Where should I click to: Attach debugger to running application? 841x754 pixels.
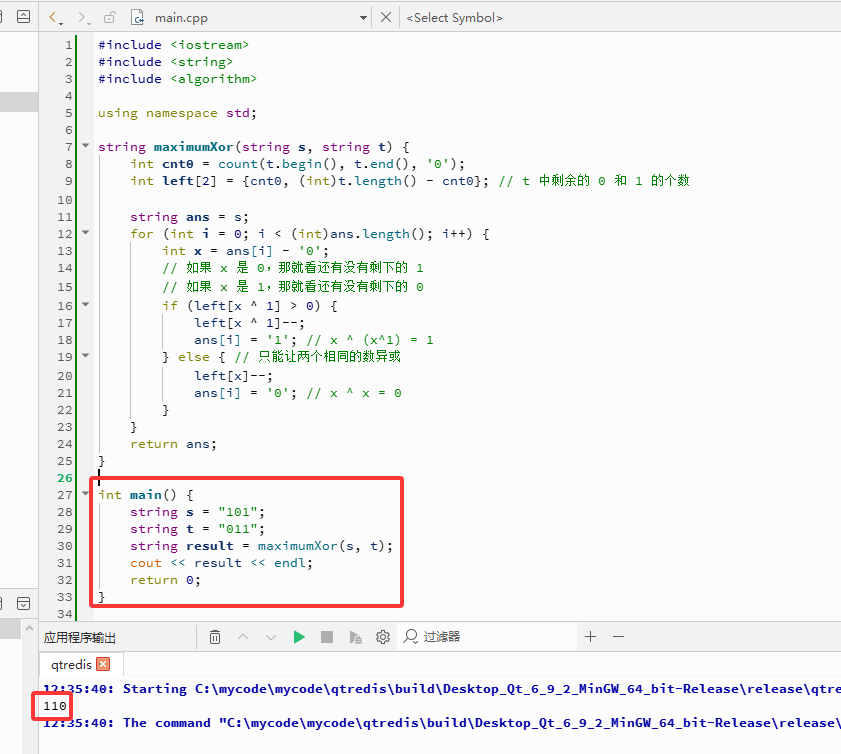(x=355, y=637)
